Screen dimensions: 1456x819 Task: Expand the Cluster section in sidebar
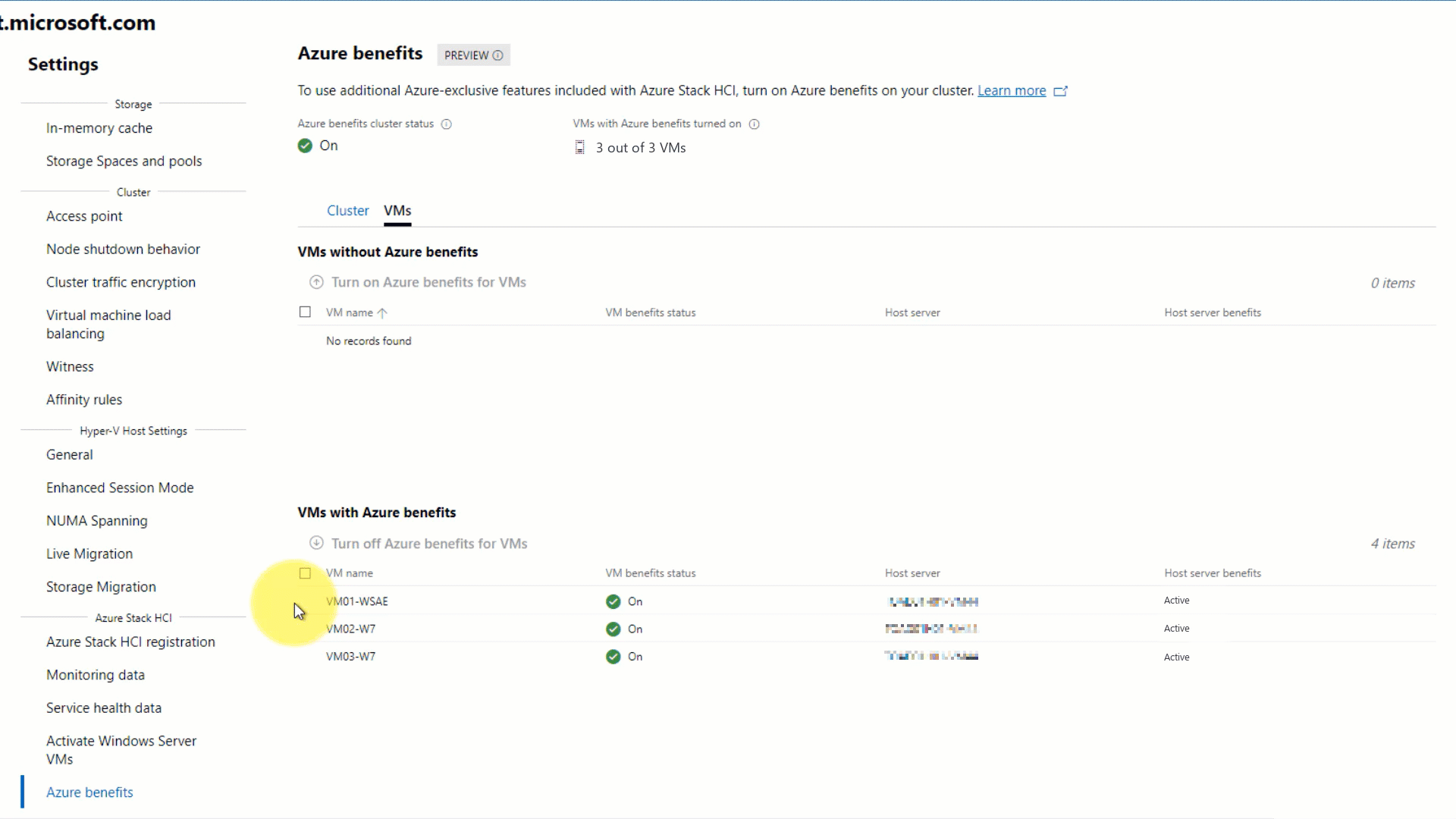(x=133, y=192)
